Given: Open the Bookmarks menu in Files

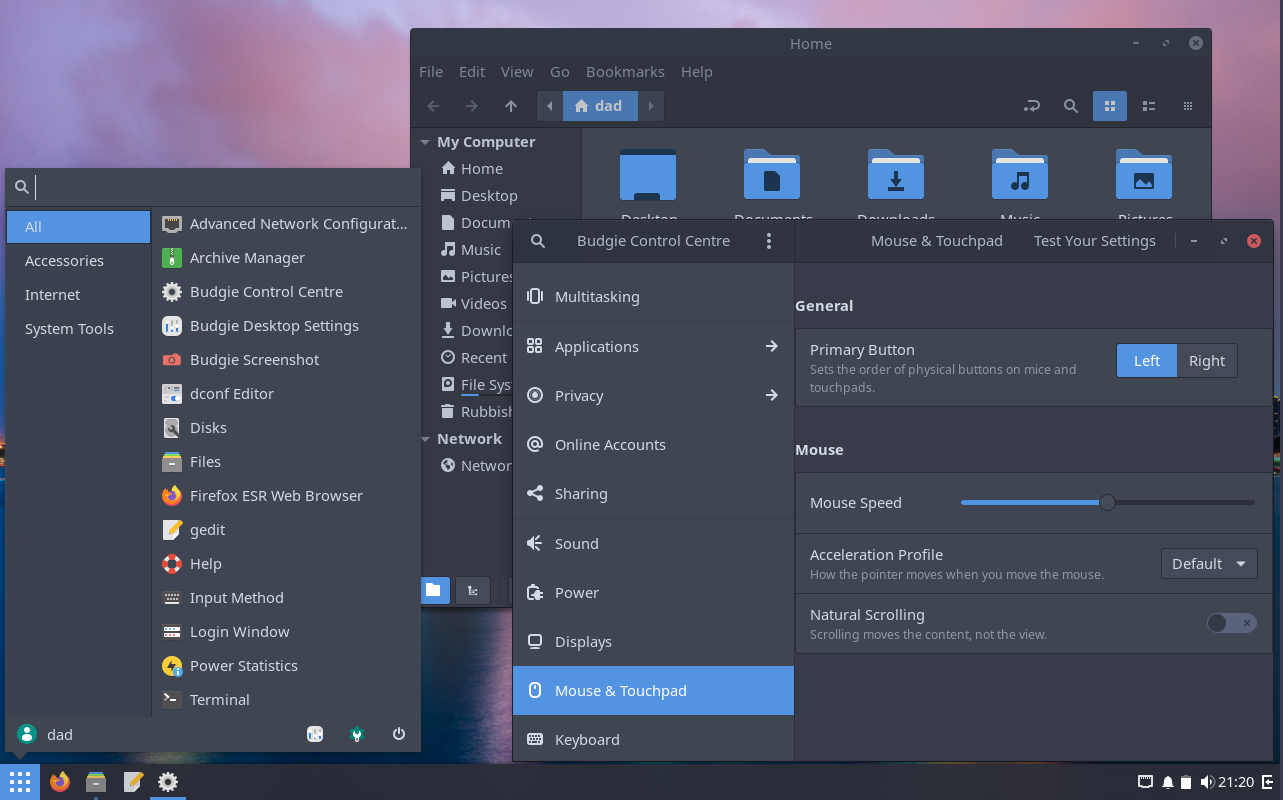Looking at the screenshot, I should [625, 72].
